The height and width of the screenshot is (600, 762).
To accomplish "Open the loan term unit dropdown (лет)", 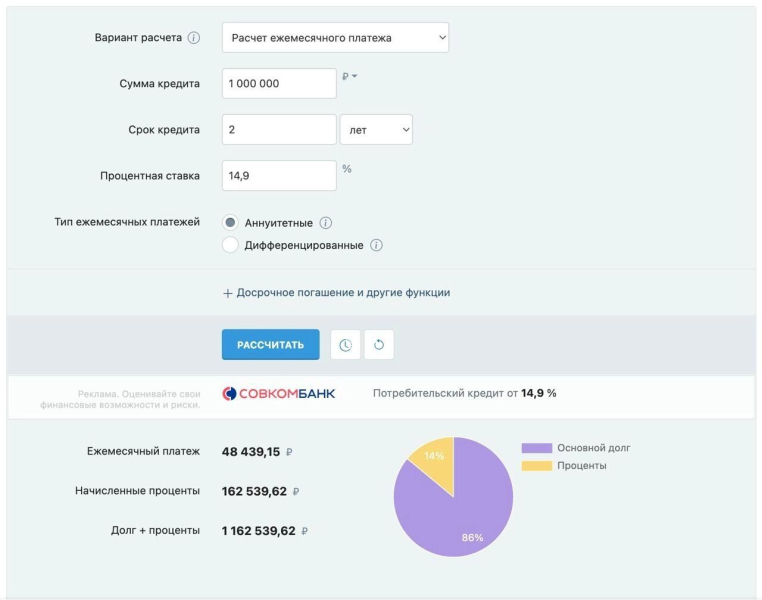I will (376, 130).
